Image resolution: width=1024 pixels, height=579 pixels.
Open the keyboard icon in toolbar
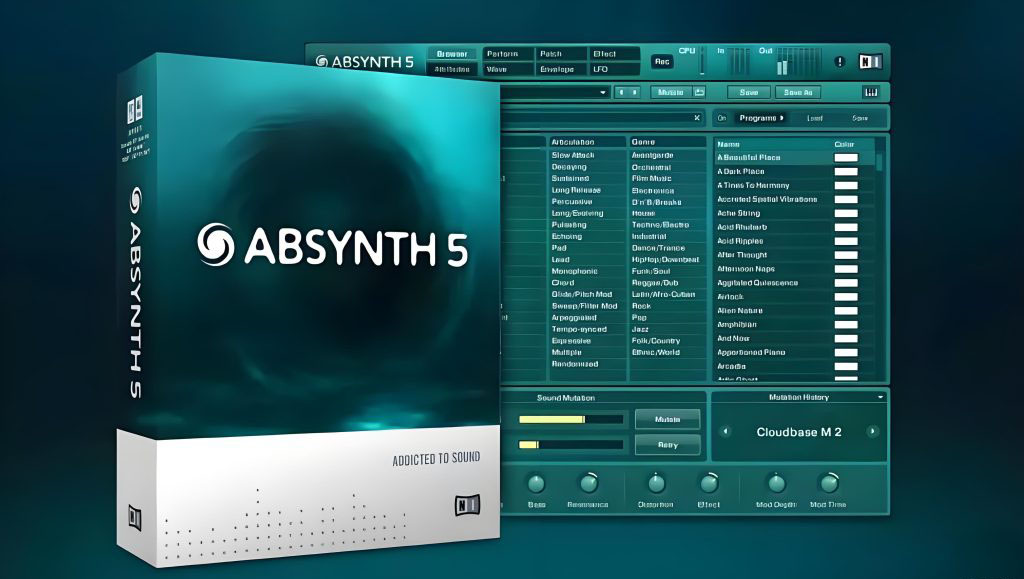tap(869, 92)
